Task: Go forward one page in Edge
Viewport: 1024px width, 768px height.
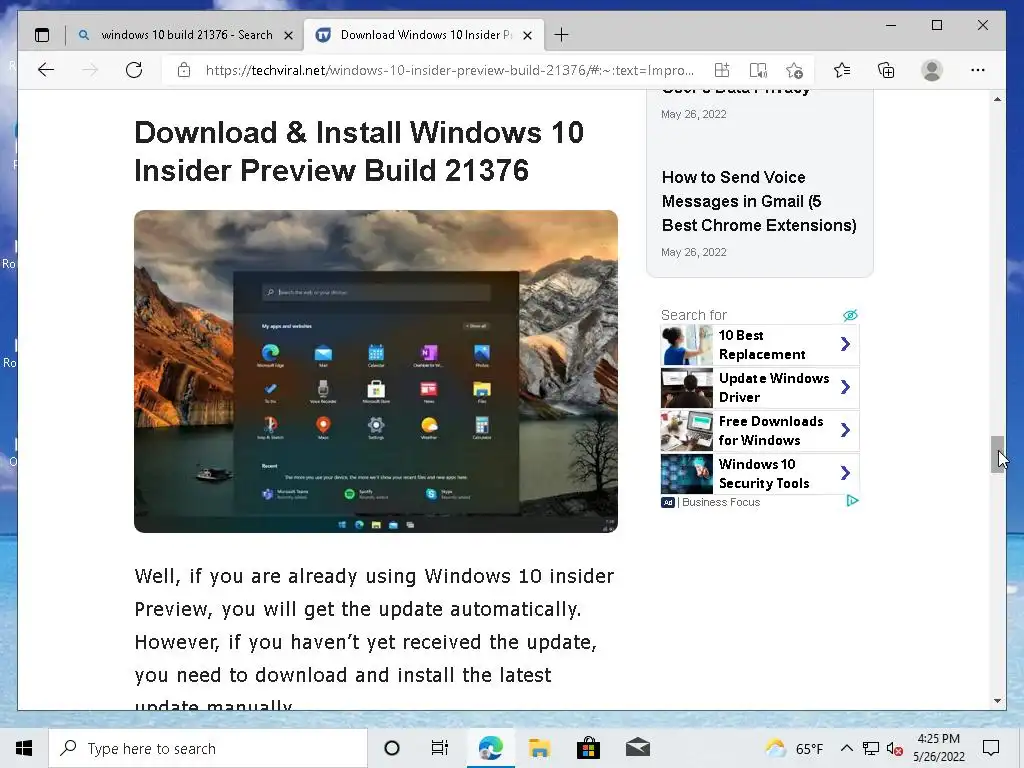Action: pos(90,70)
